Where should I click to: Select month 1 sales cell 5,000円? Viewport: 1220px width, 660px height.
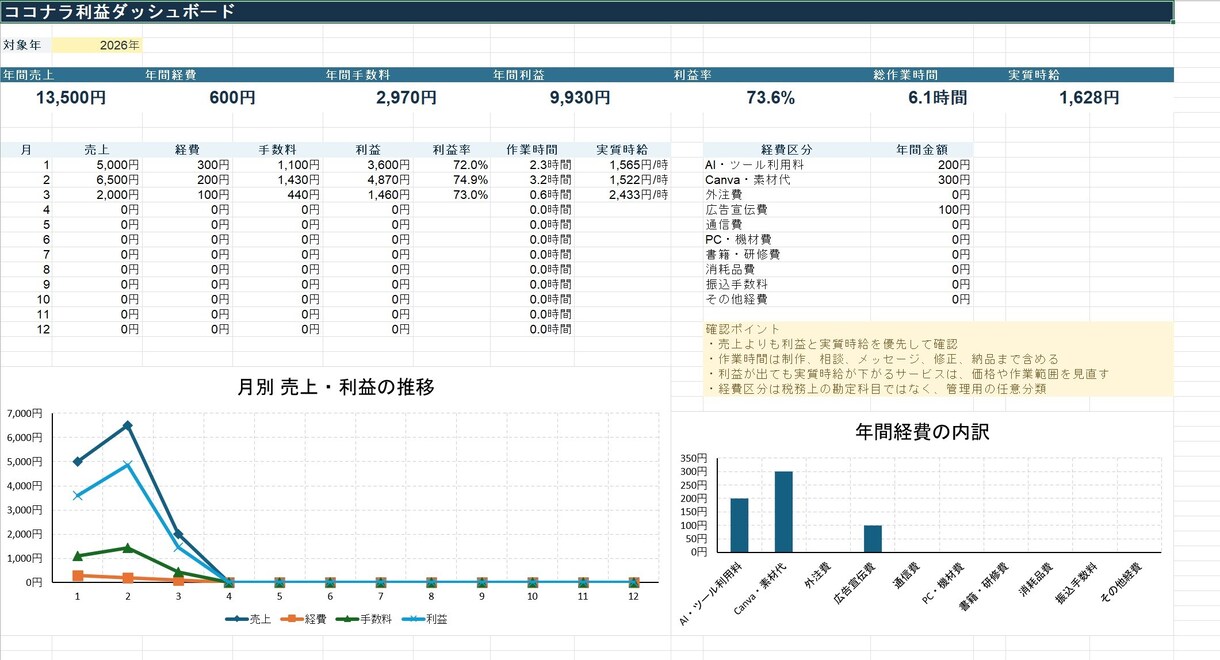point(97,165)
